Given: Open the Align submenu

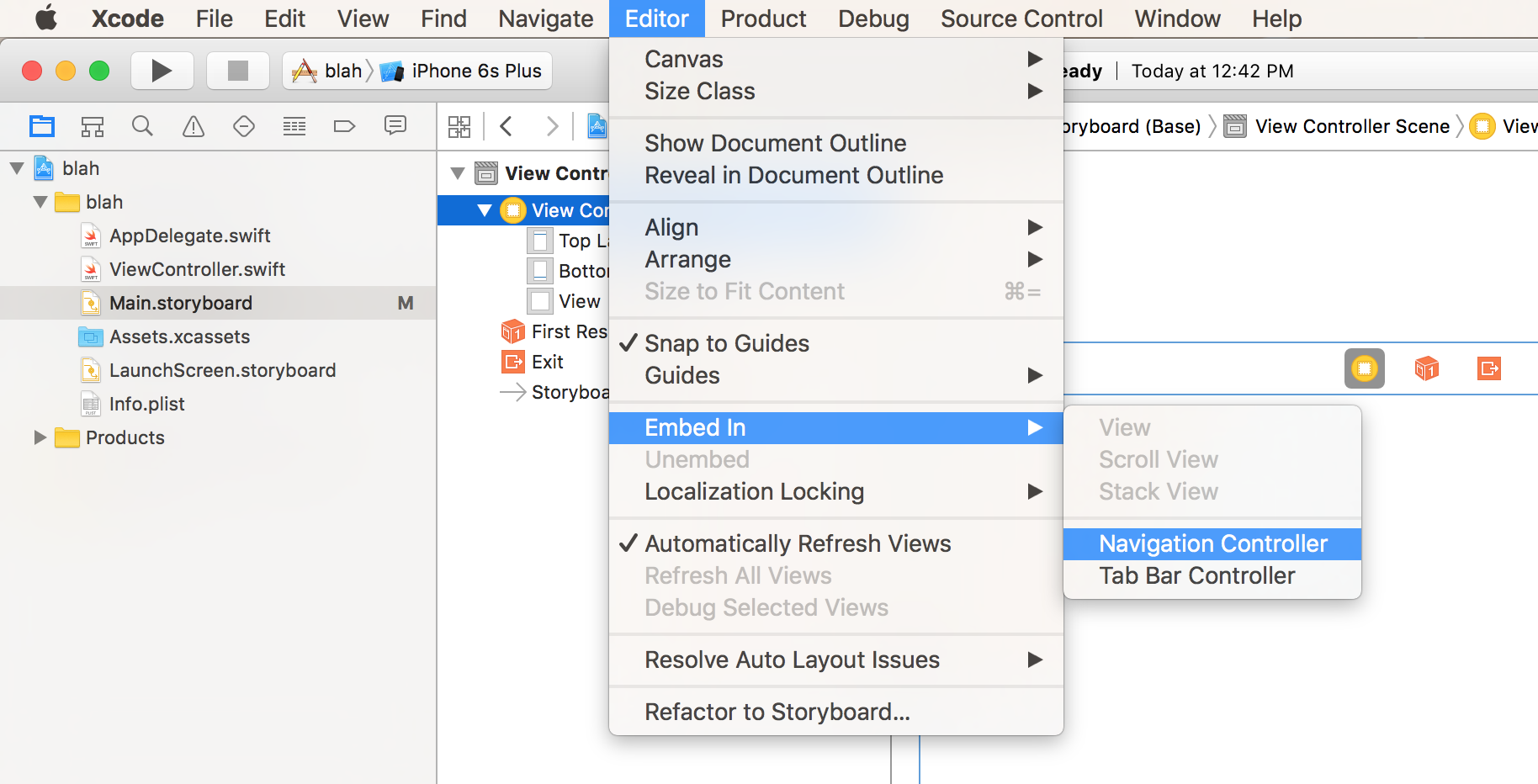Looking at the screenshot, I should pyautogui.click(x=836, y=227).
